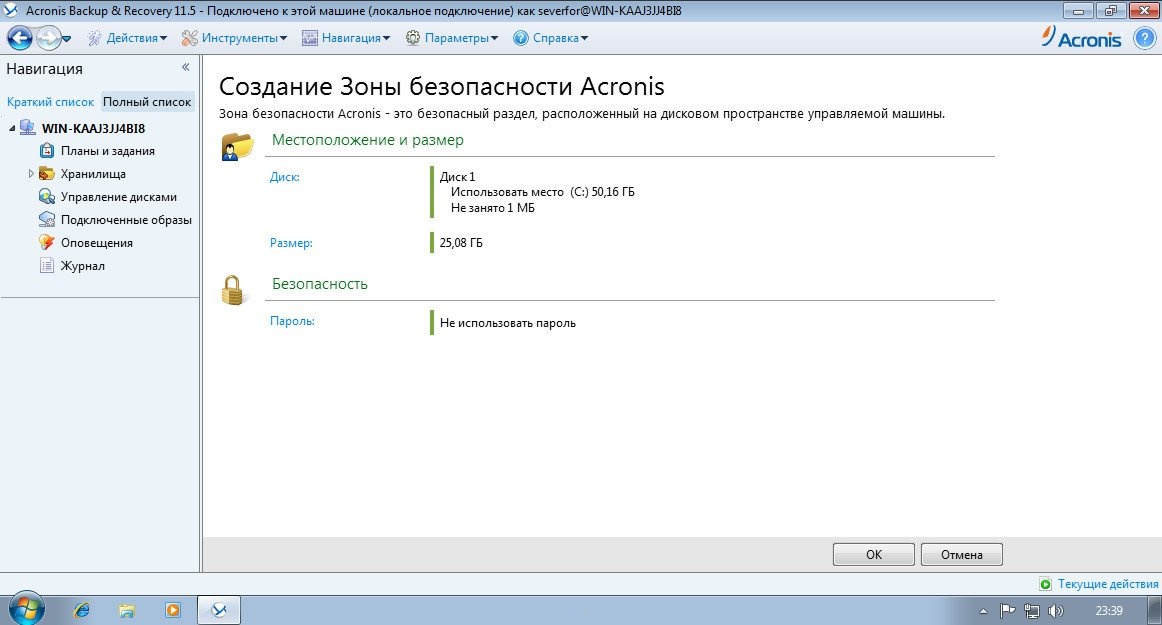
Task: Click the Использовать место (C:) 50,16 ГБ line
Action: [542, 192]
